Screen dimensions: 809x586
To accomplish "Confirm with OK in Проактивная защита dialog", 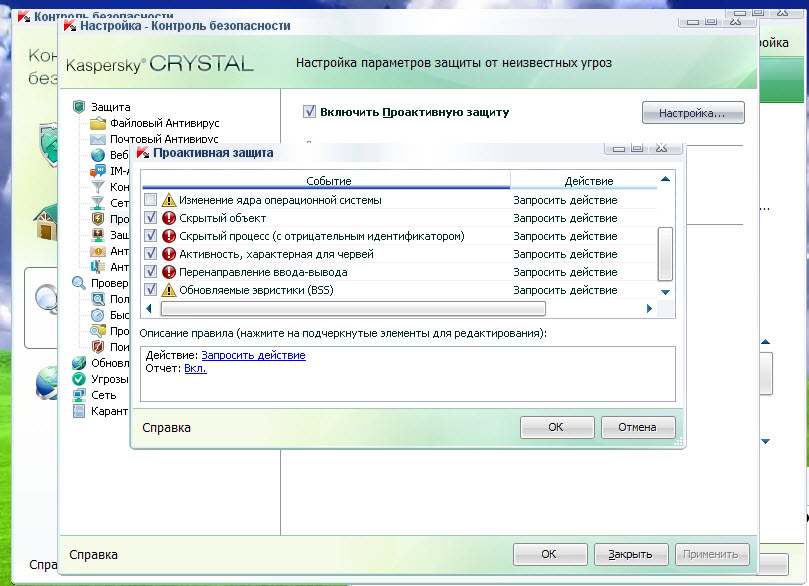I will coord(557,427).
